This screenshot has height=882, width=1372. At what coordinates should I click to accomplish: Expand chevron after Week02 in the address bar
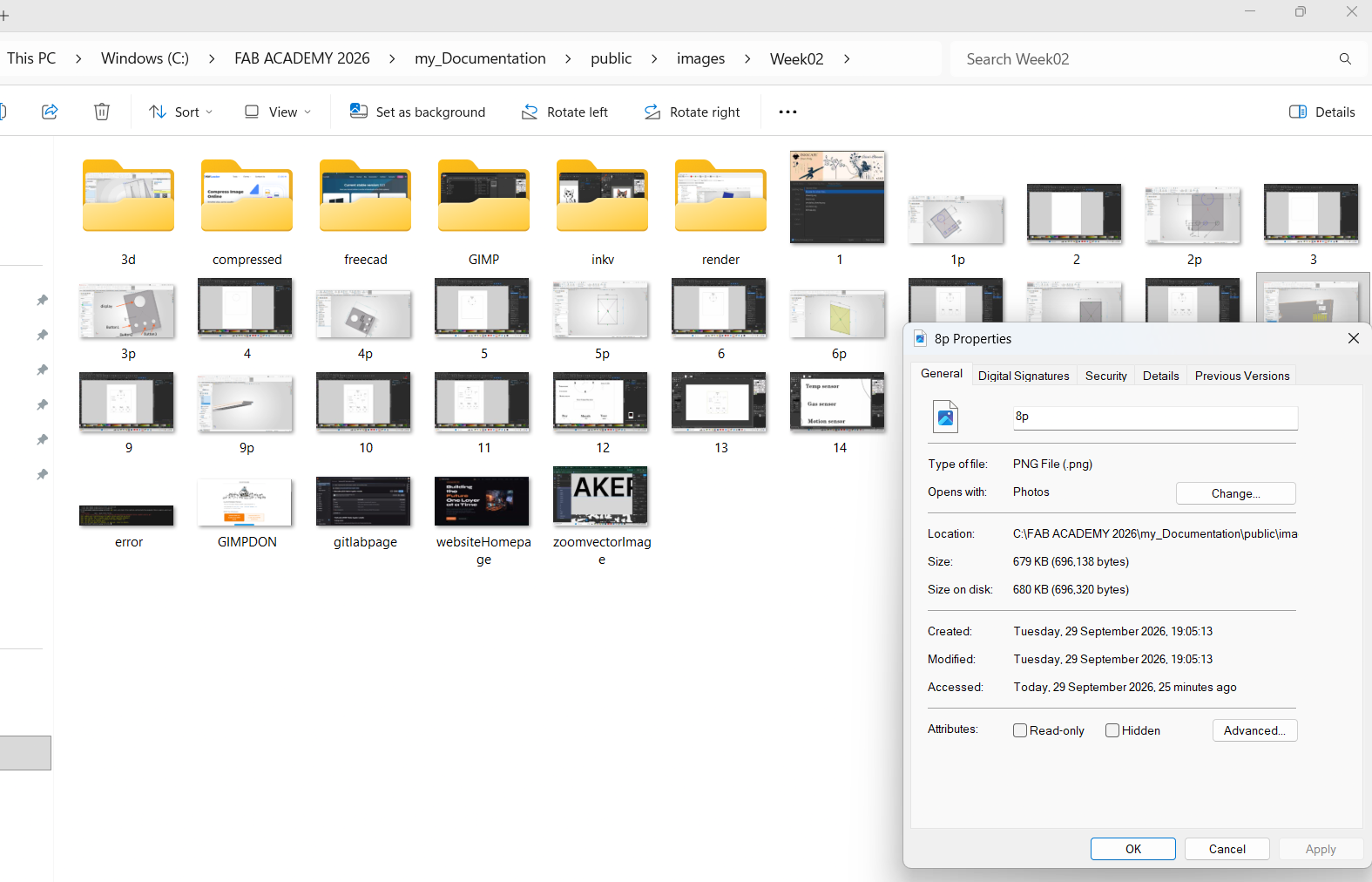846,58
